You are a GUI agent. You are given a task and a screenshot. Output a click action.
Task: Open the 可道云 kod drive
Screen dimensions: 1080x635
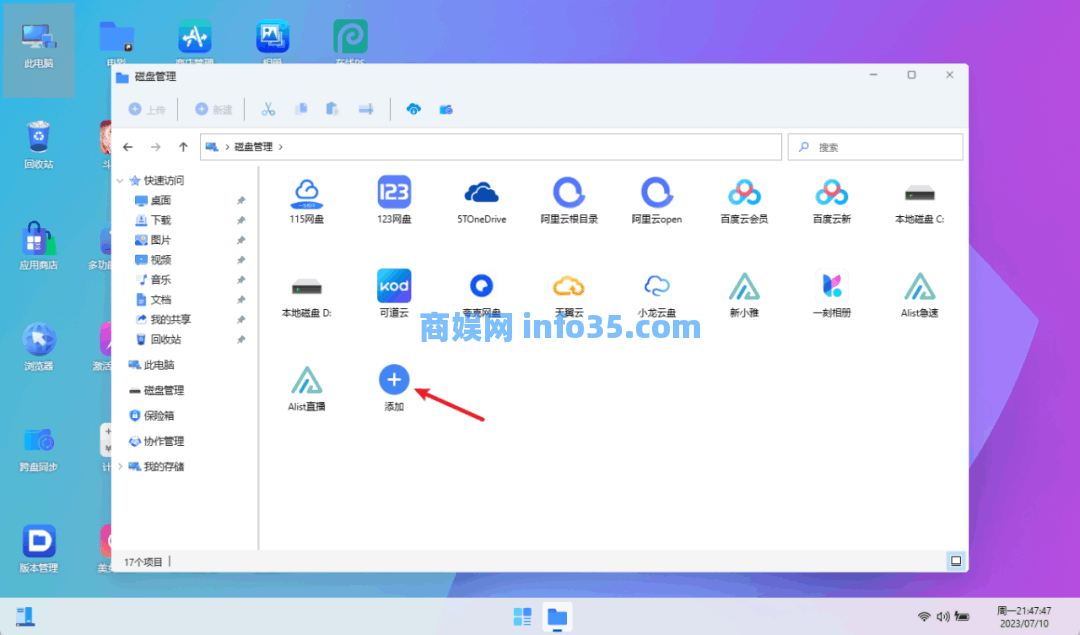coord(394,294)
